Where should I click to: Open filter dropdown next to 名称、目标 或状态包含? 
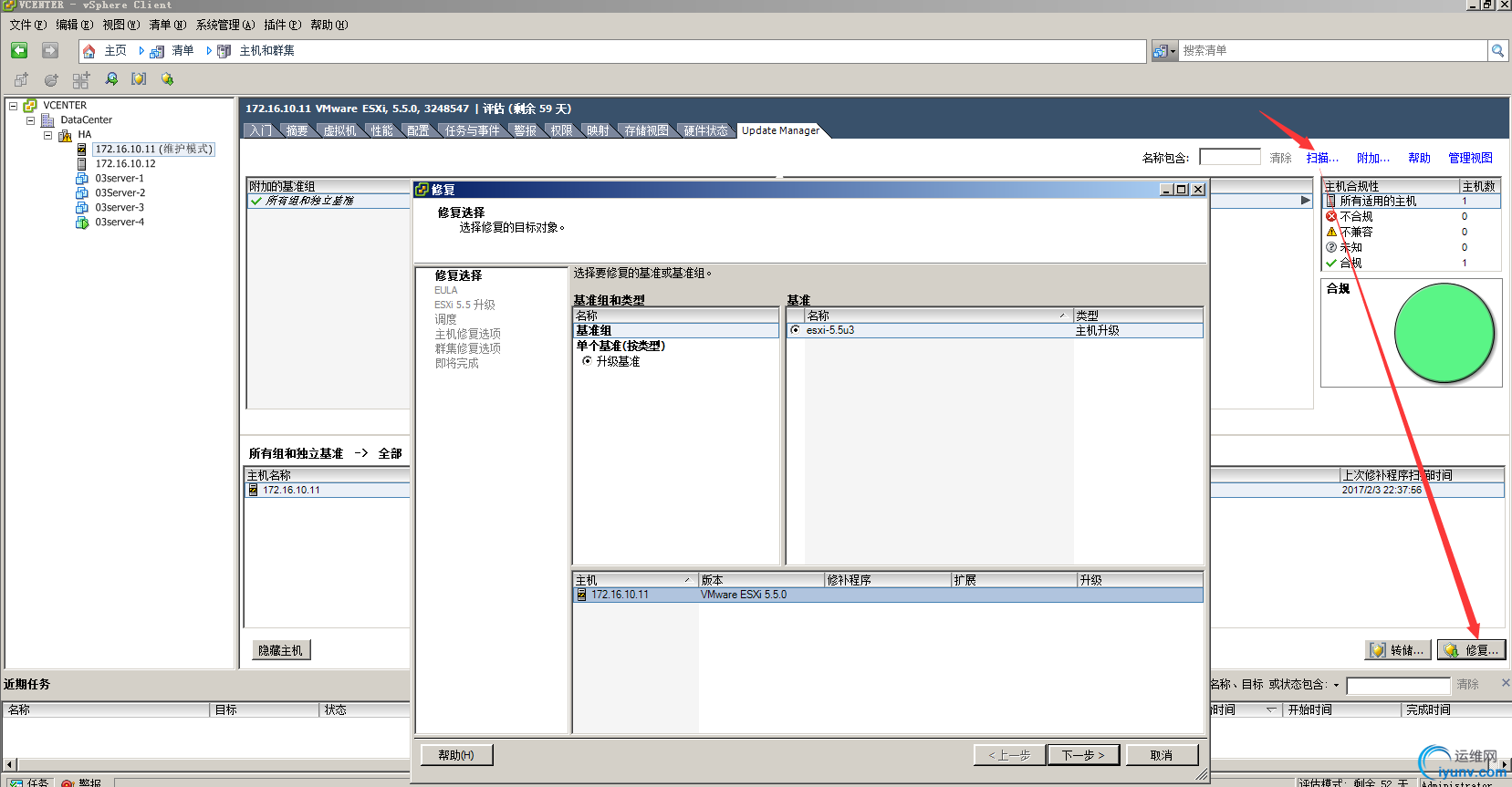(x=1337, y=685)
